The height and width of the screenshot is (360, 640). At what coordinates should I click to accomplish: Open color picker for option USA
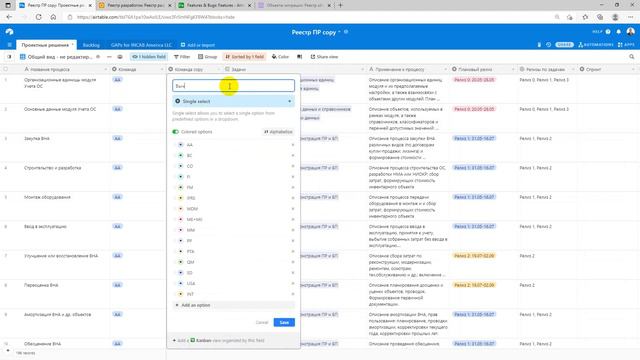[x=180, y=283]
